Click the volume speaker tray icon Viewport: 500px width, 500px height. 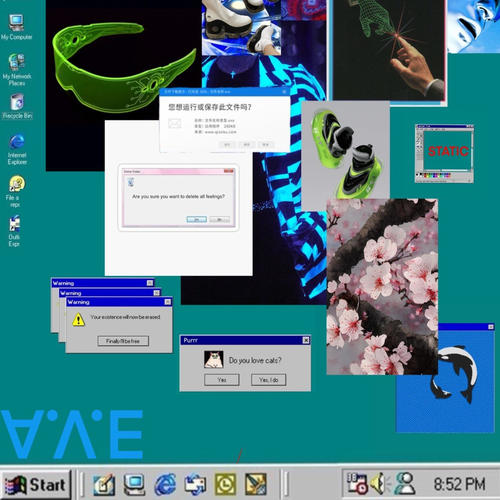coord(379,484)
